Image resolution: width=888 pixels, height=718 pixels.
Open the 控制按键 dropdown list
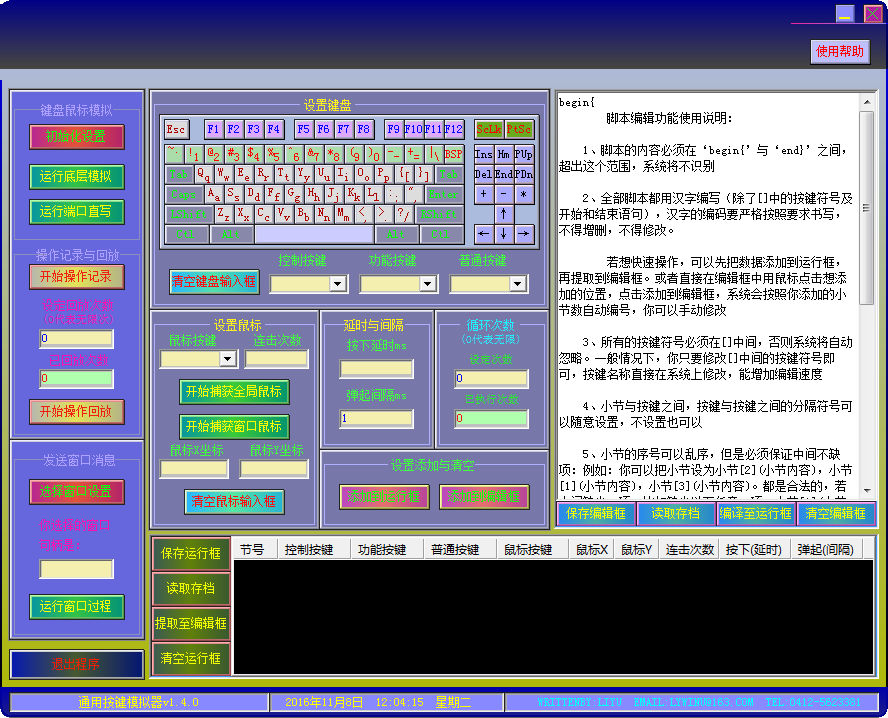coord(337,284)
